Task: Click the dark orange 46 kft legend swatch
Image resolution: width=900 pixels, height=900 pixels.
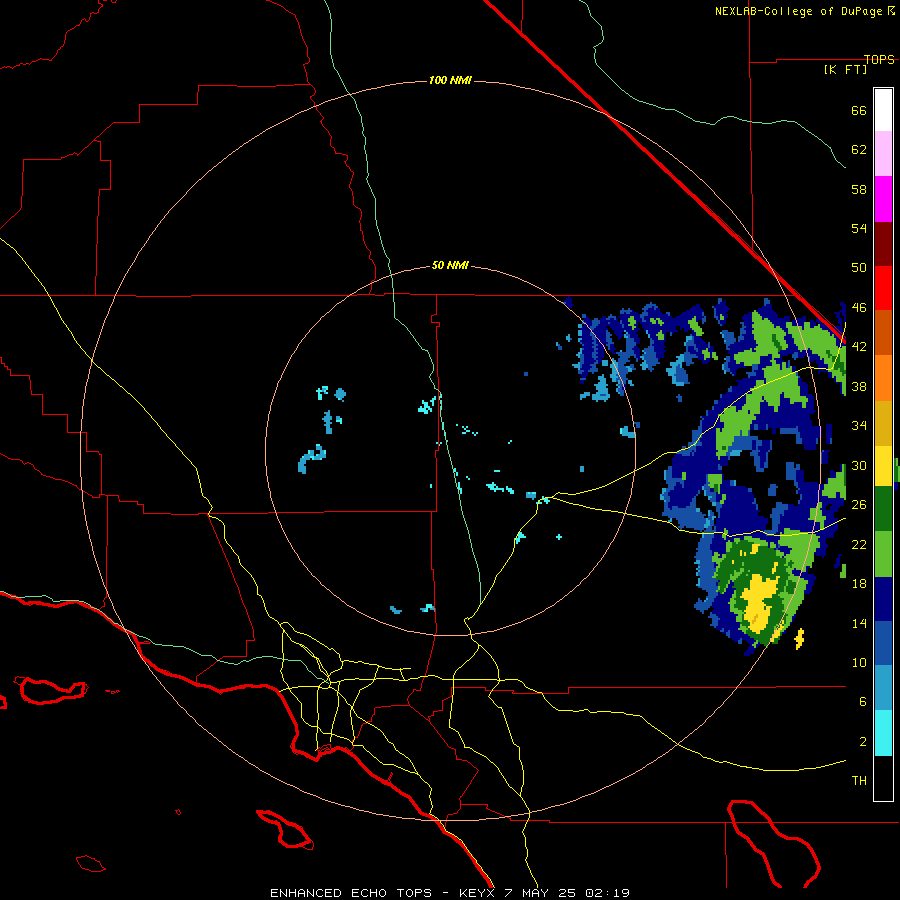Action: [883, 333]
